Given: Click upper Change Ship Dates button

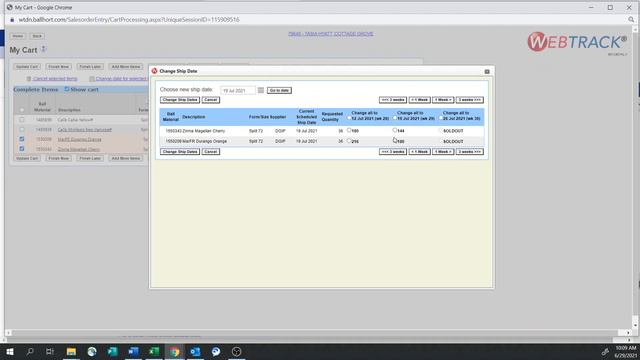Looking at the screenshot, I should click(x=180, y=100).
